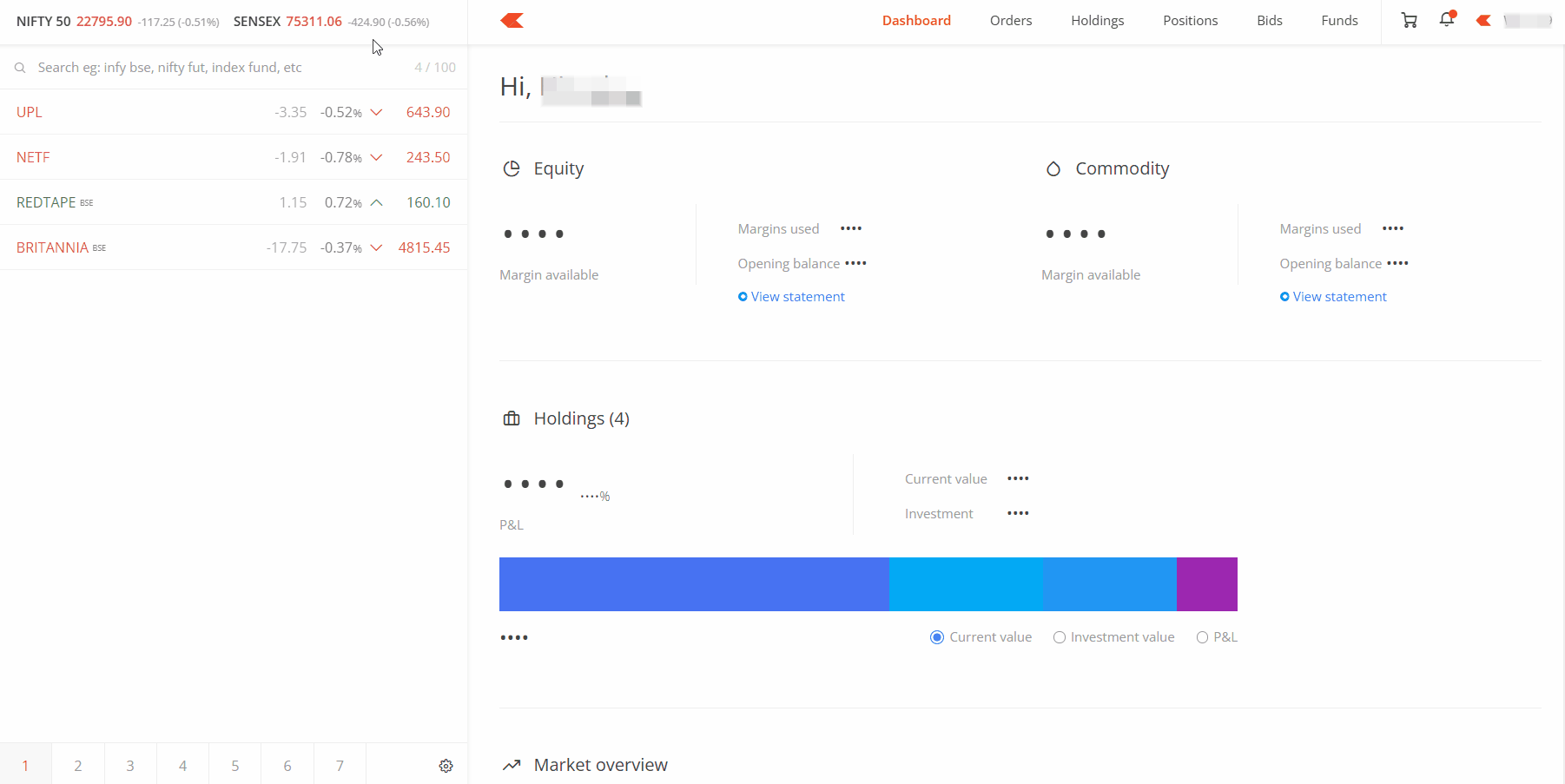
Task: Open watchlist settings gear
Action: 446,766
